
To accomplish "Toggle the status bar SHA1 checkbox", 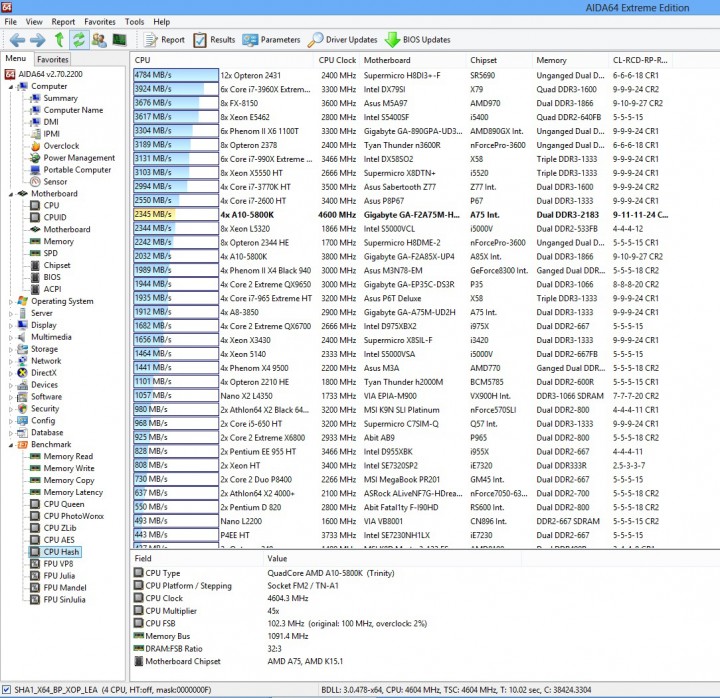I will [6, 689].
